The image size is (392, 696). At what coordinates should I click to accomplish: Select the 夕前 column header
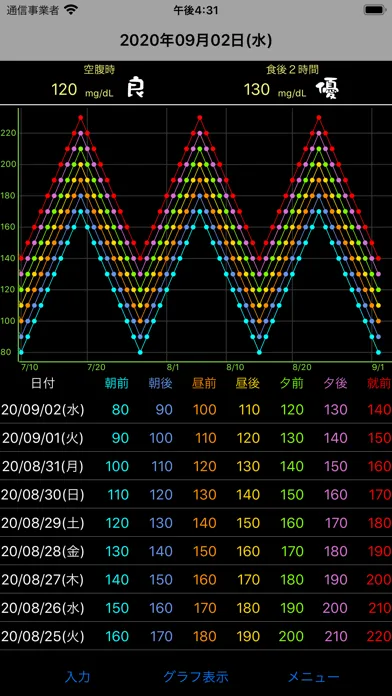[x=292, y=384]
